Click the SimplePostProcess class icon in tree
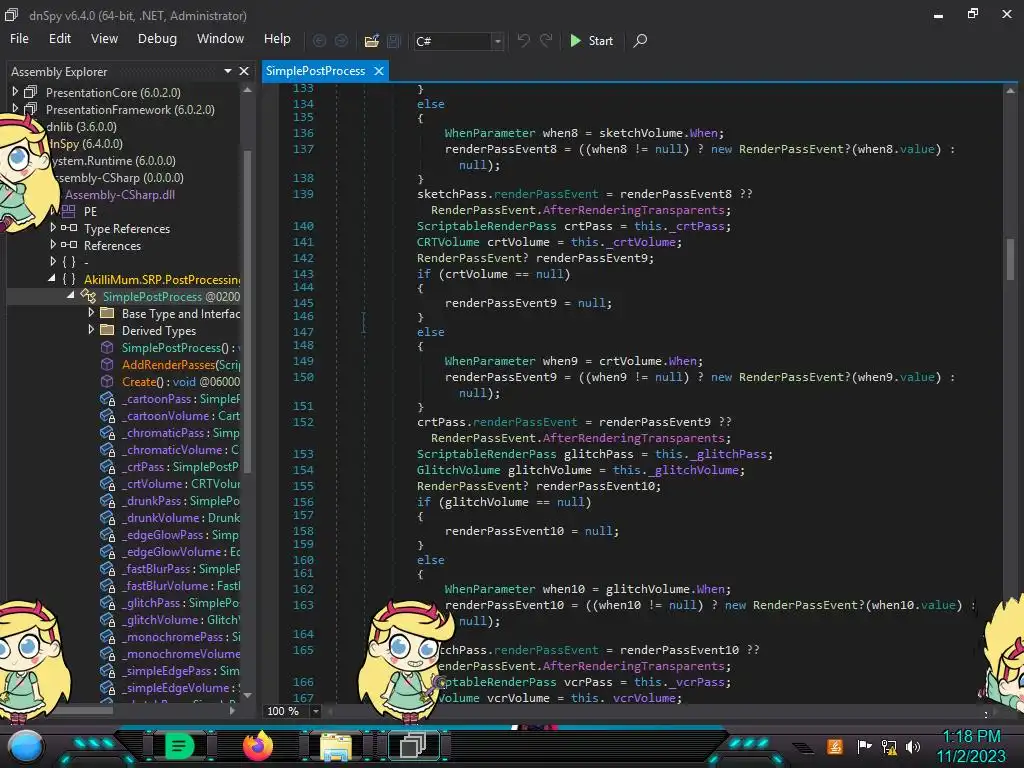1024x768 pixels. pyautogui.click(x=88, y=296)
